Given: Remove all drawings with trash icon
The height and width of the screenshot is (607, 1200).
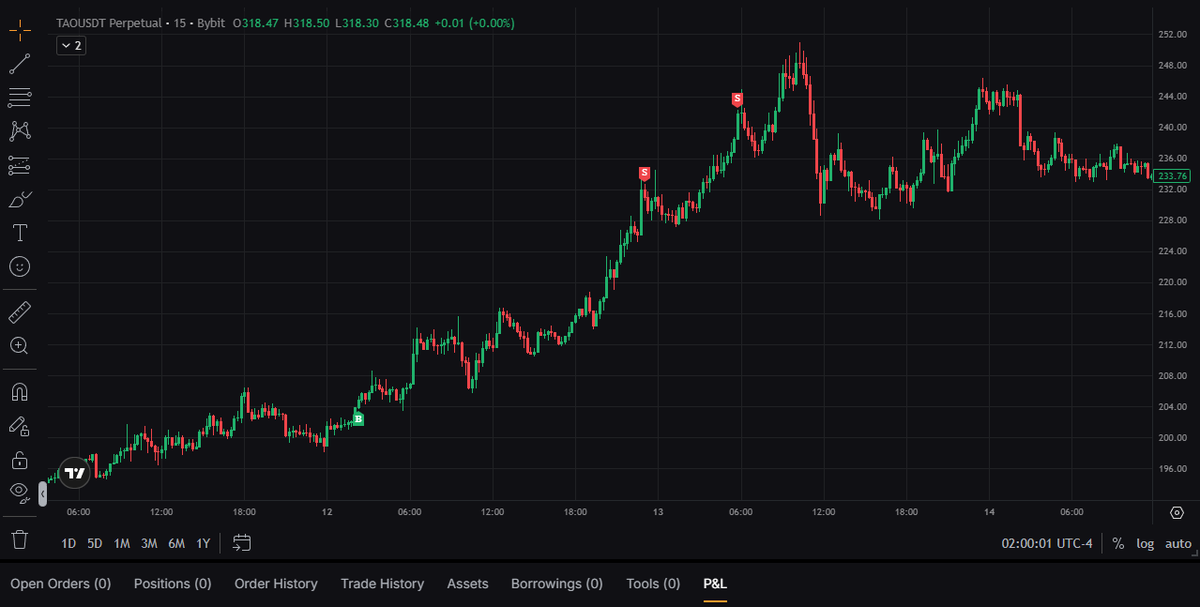Looking at the screenshot, I should point(20,539).
